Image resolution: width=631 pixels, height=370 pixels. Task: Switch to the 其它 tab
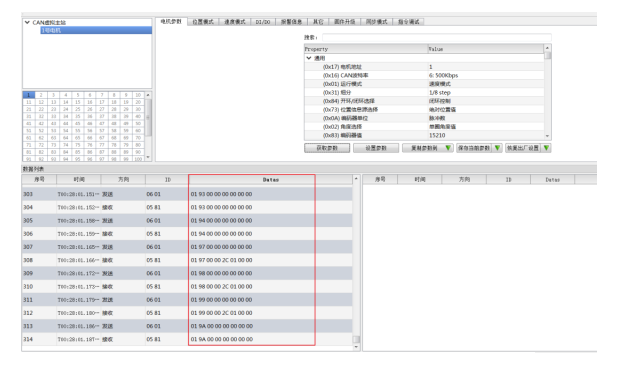(318, 22)
